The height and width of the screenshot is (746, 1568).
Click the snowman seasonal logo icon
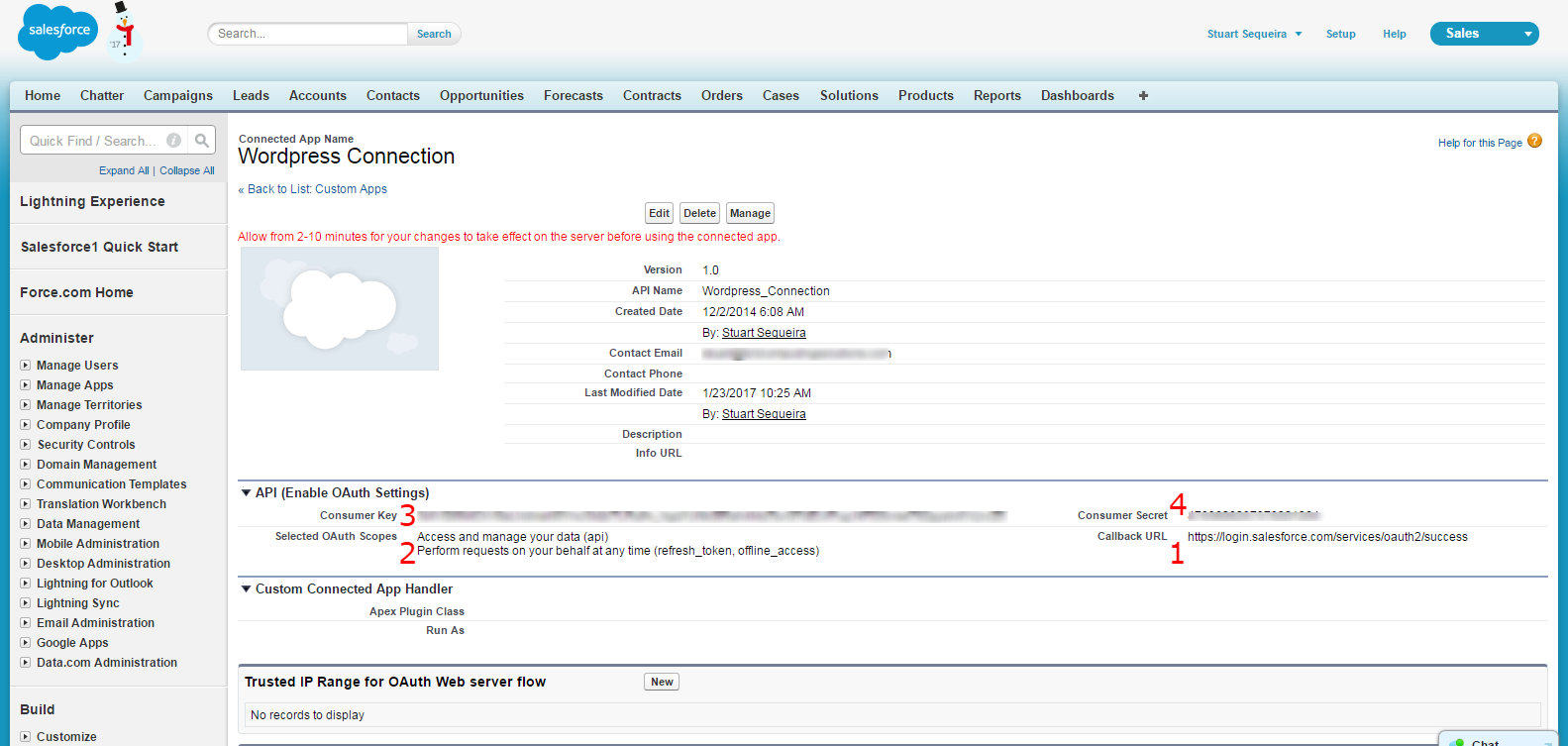coord(124,30)
